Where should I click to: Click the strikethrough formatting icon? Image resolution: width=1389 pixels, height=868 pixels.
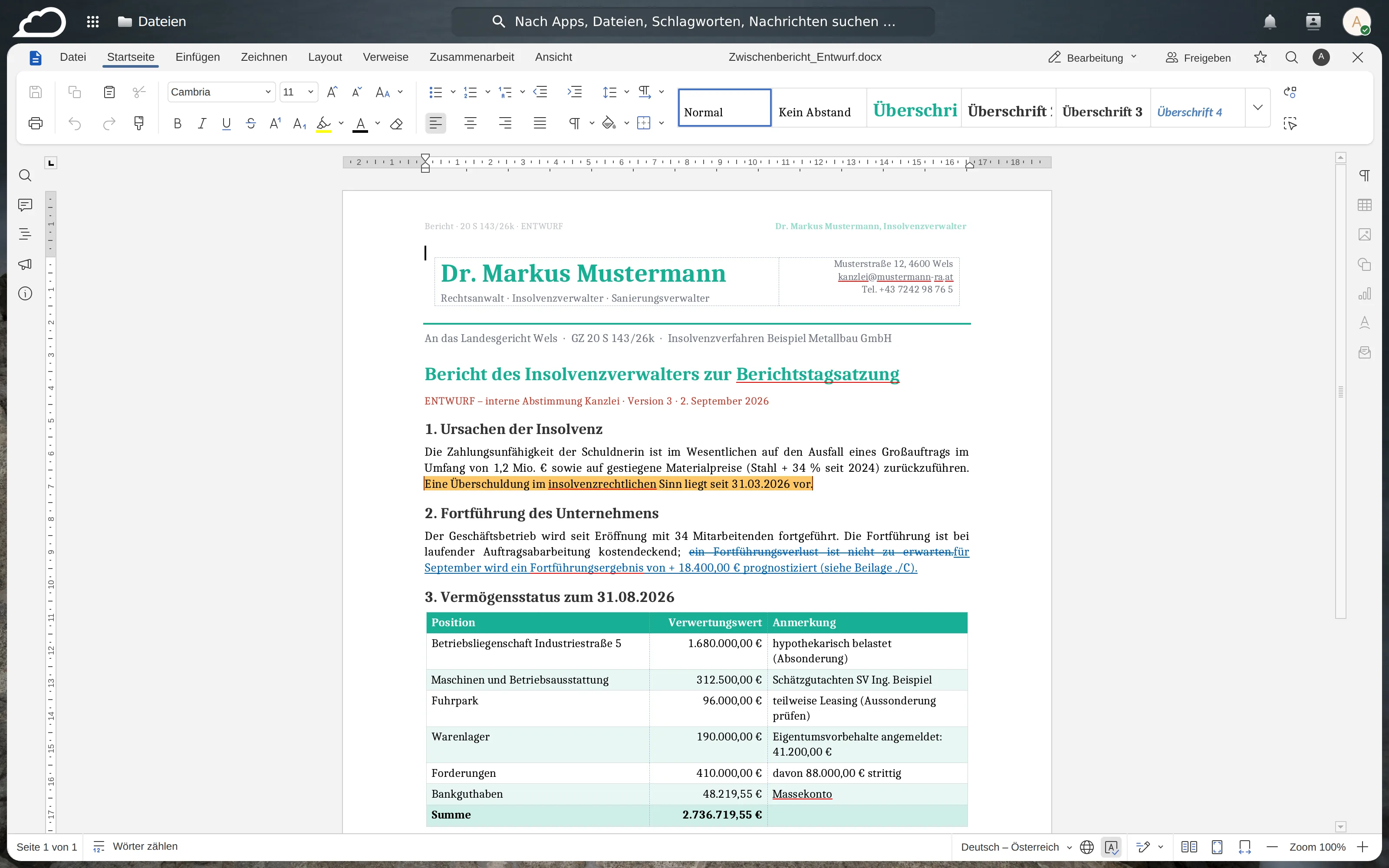click(x=251, y=123)
